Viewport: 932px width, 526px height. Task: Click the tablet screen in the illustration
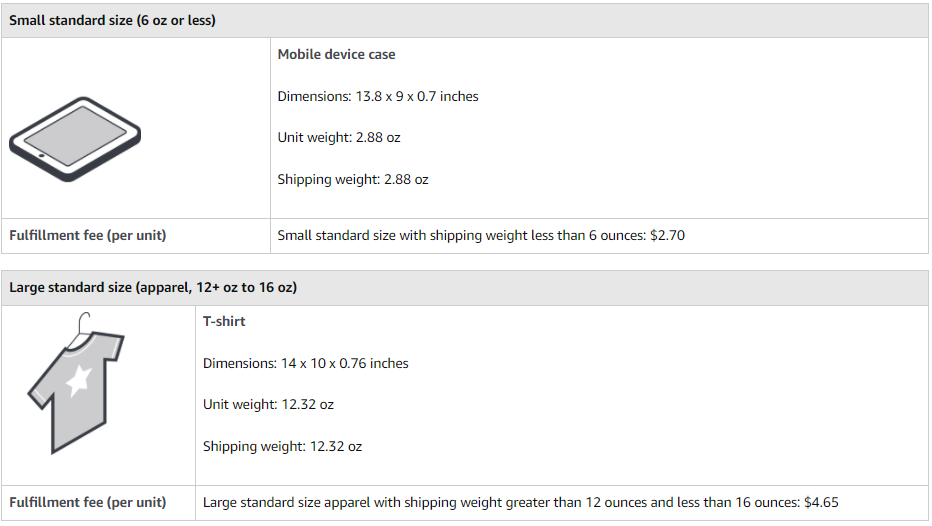tap(75, 136)
